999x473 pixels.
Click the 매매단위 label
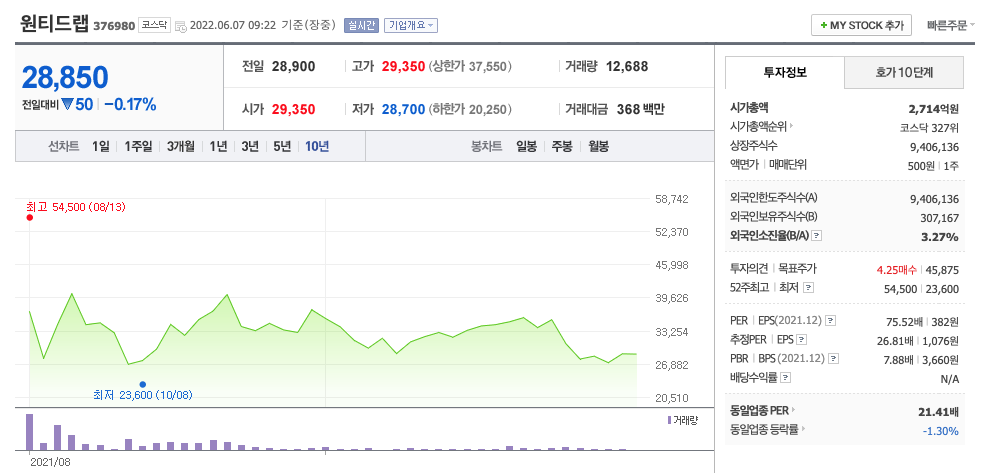click(x=787, y=164)
